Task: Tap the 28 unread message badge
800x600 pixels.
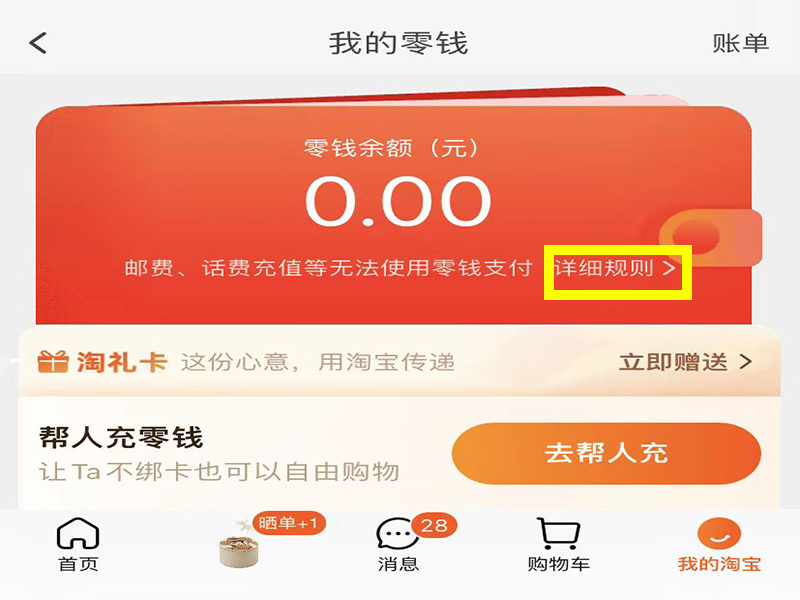Action: pos(434,525)
